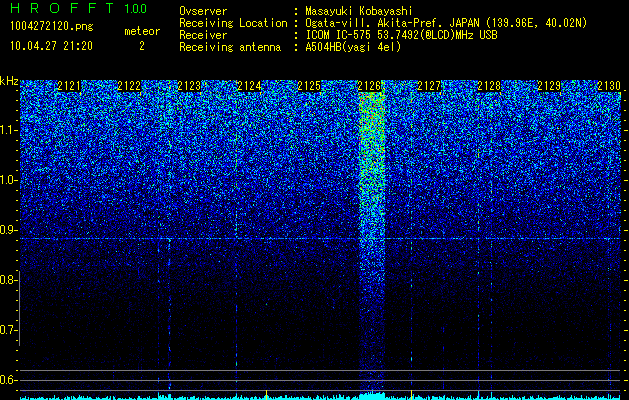Image resolution: width=629 pixels, height=400 pixels.
Task: Select the observer name Masayuki Kobayashi
Action: [359, 12]
